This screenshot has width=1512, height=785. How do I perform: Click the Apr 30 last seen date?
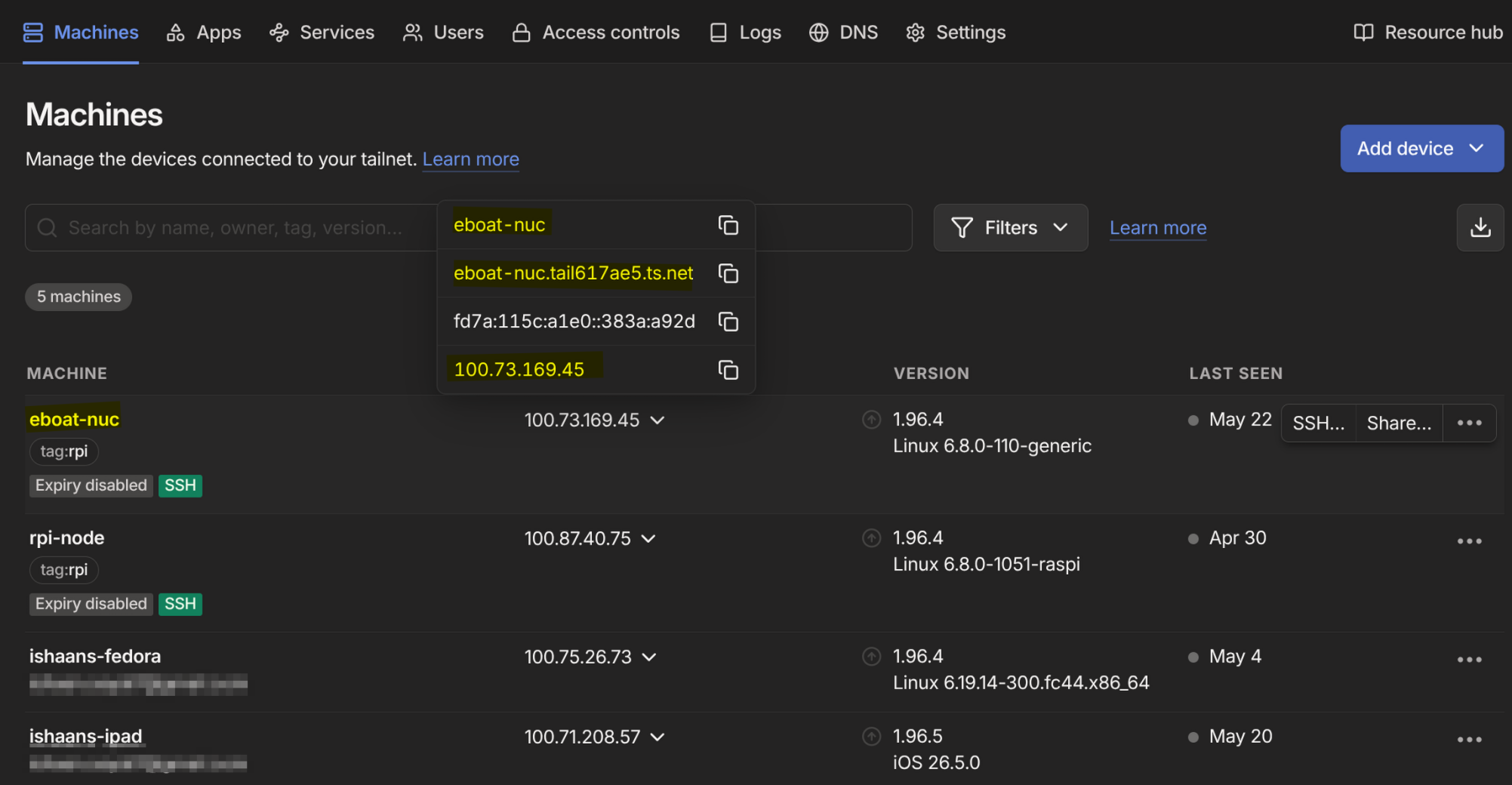click(x=1238, y=538)
